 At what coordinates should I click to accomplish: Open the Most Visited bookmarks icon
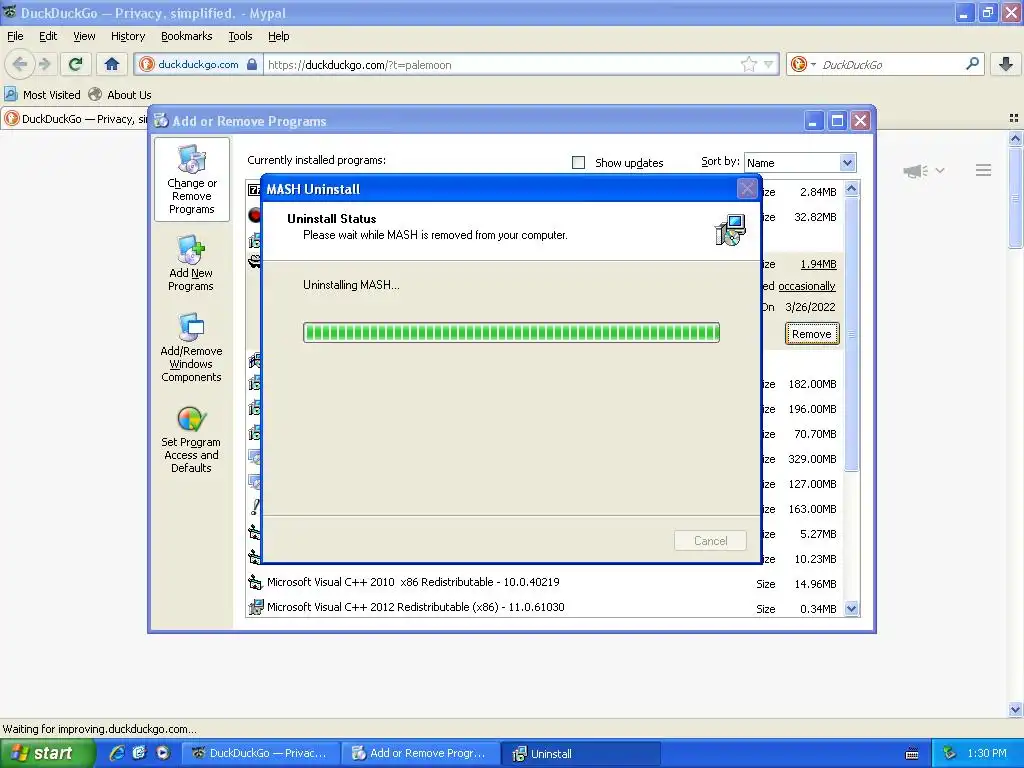coord(10,94)
